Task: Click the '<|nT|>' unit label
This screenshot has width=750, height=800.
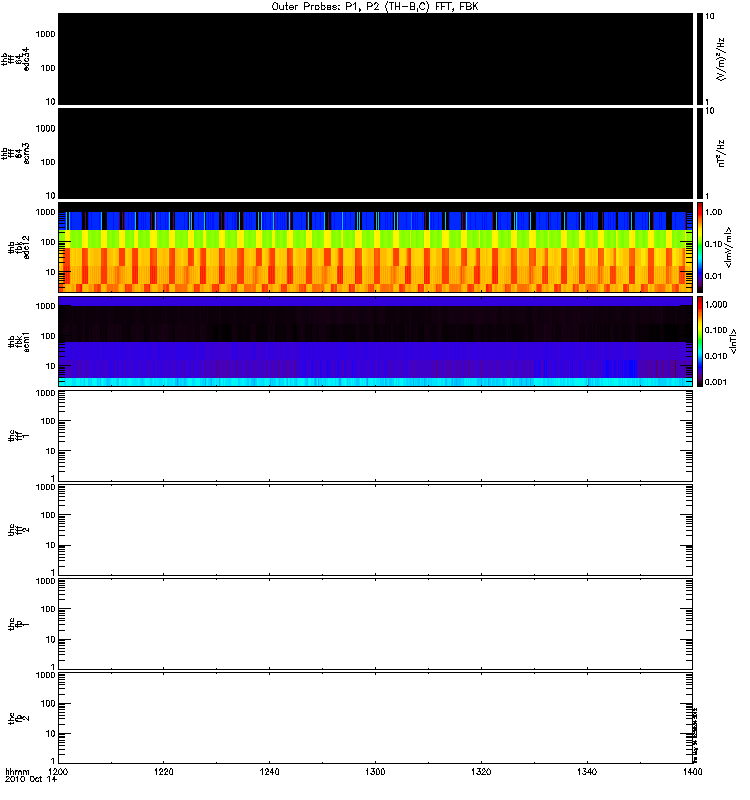Action: click(x=733, y=341)
